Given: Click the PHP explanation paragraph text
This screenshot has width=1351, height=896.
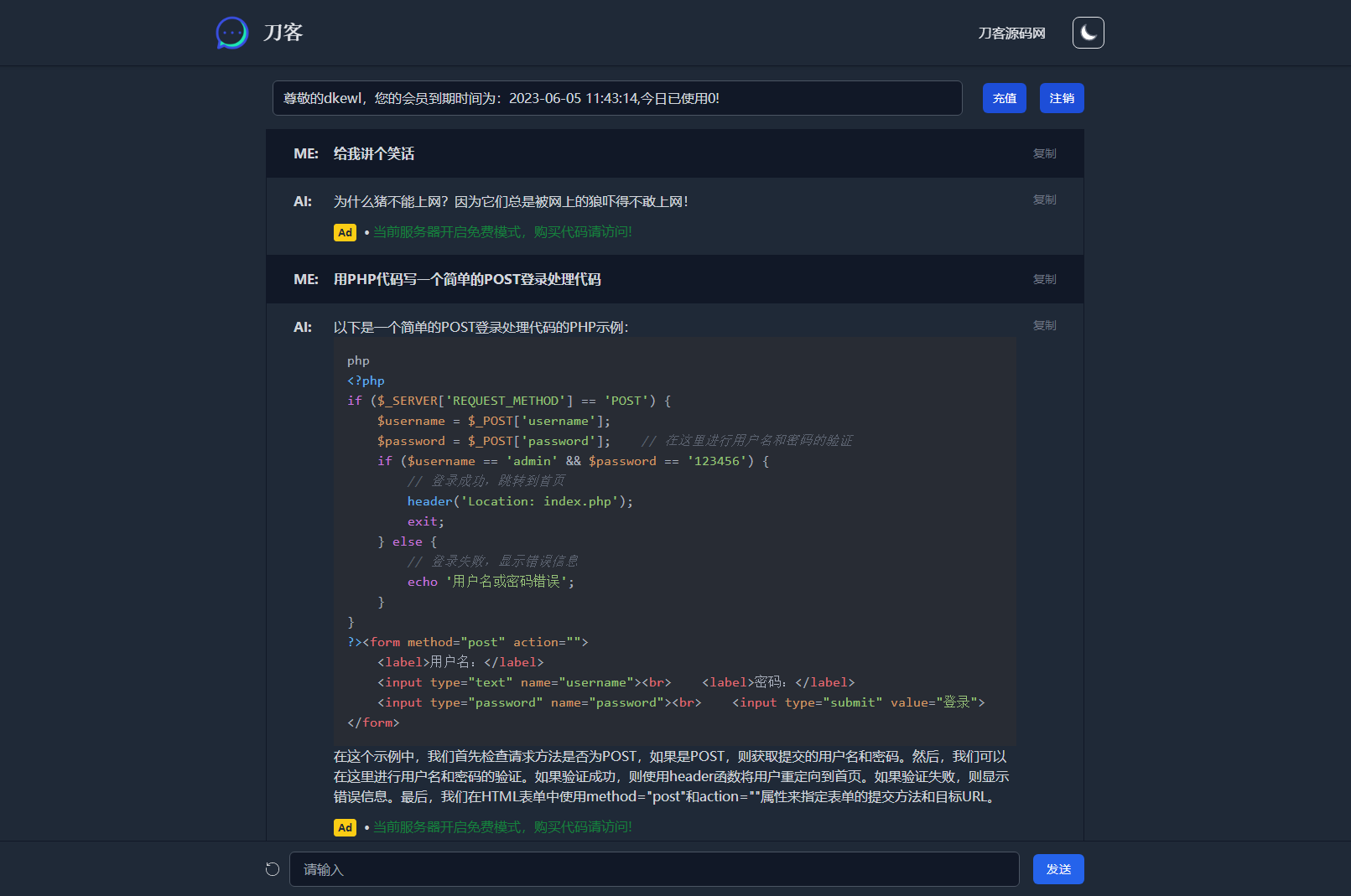Looking at the screenshot, I should click(671, 776).
